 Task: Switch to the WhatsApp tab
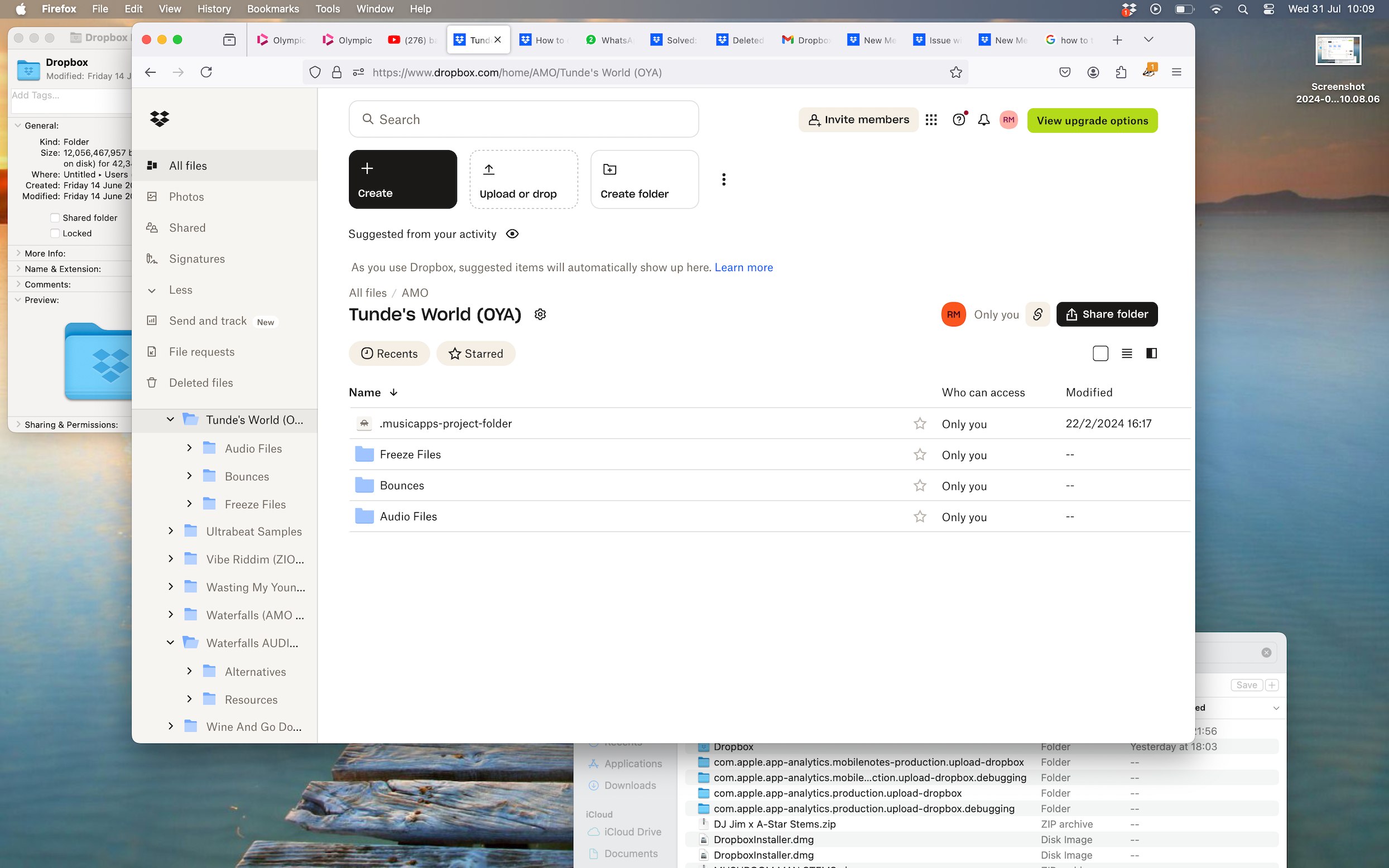point(610,40)
